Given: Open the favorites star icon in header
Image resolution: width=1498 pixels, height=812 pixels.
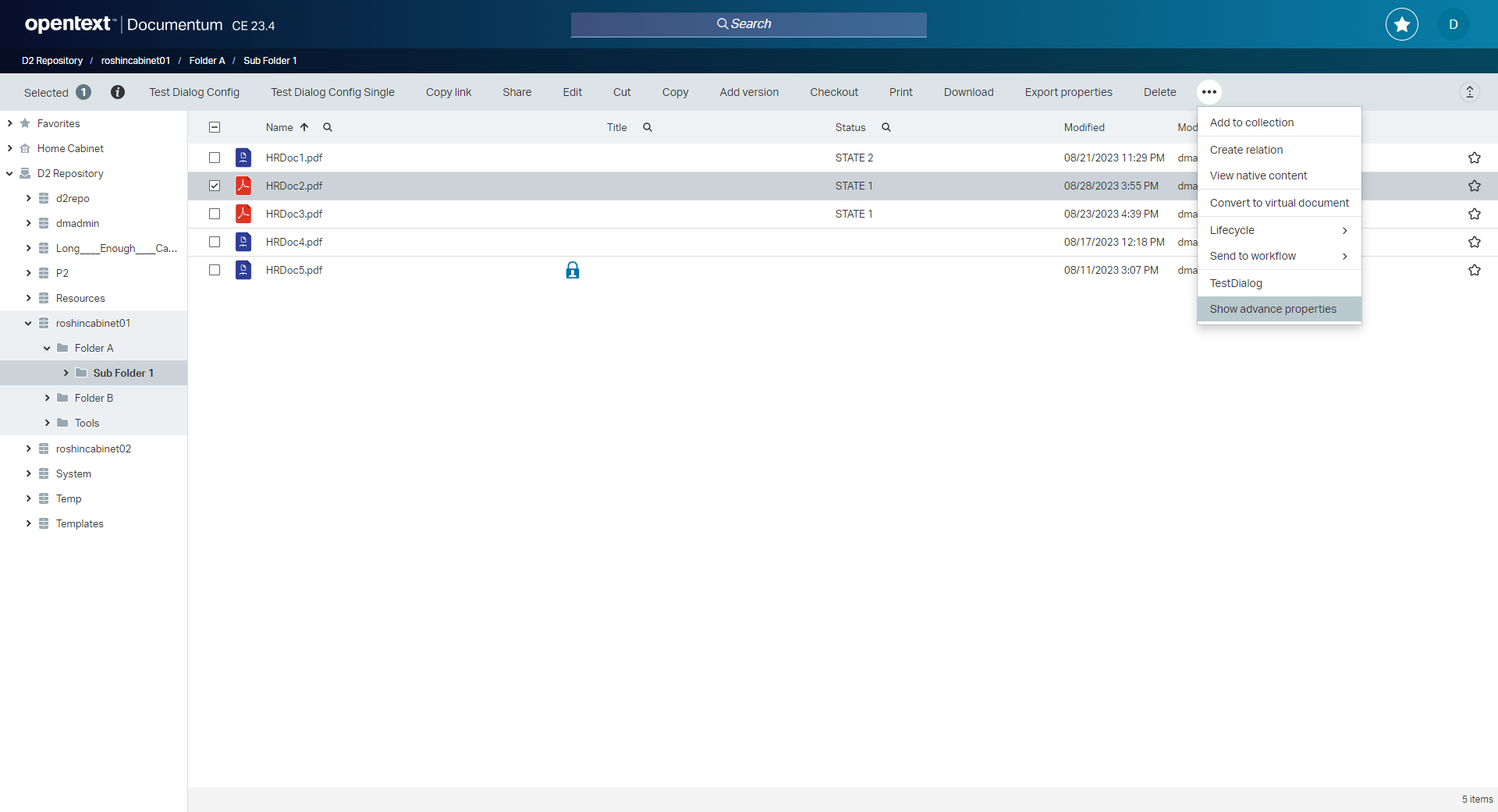Looking at the screenshot, I should point(1402,24).
